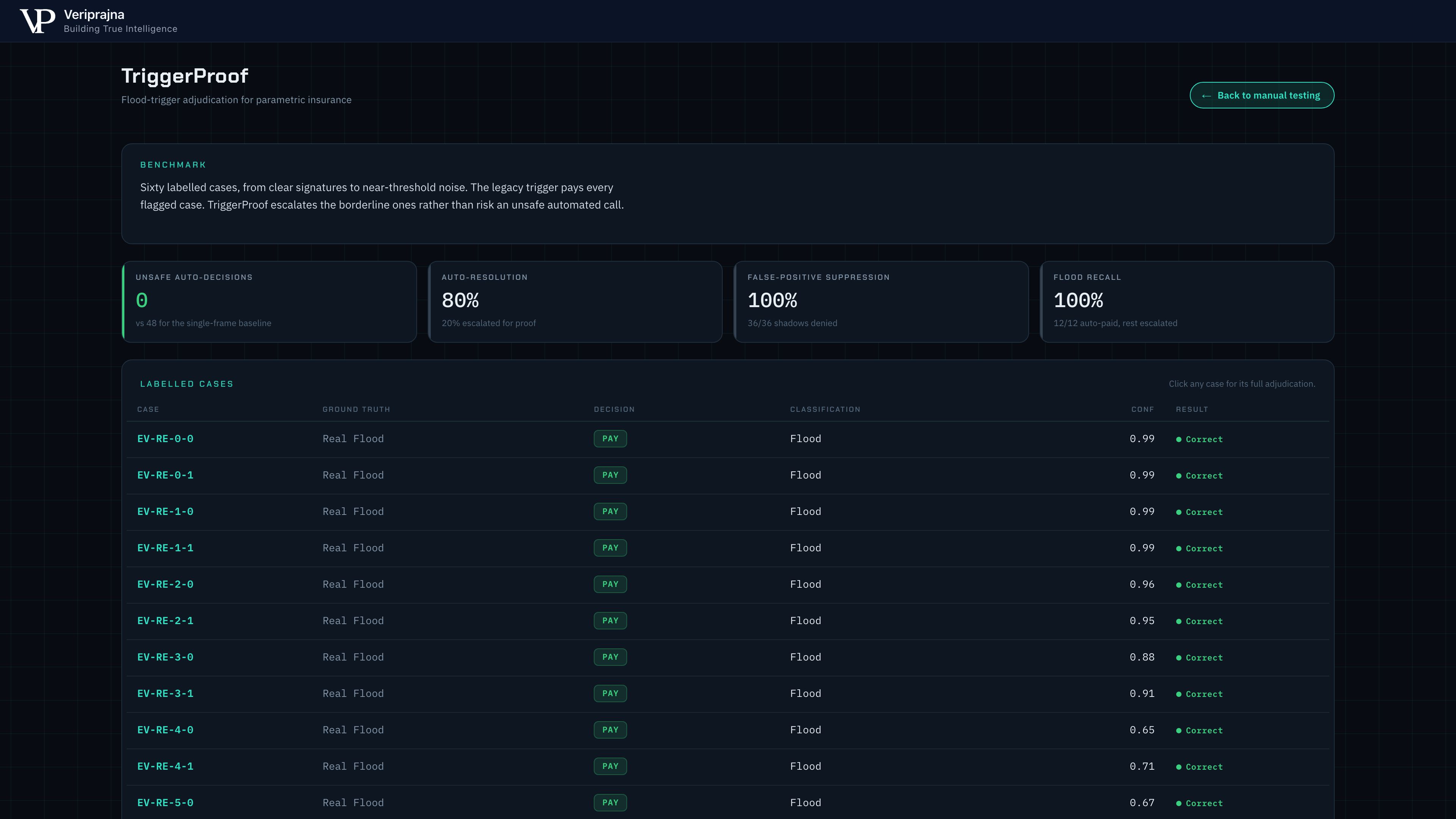Click the PAY badge for EV-RE-3-0
The height and width of the screenshot is (819, 1456).
pos(610,657)
